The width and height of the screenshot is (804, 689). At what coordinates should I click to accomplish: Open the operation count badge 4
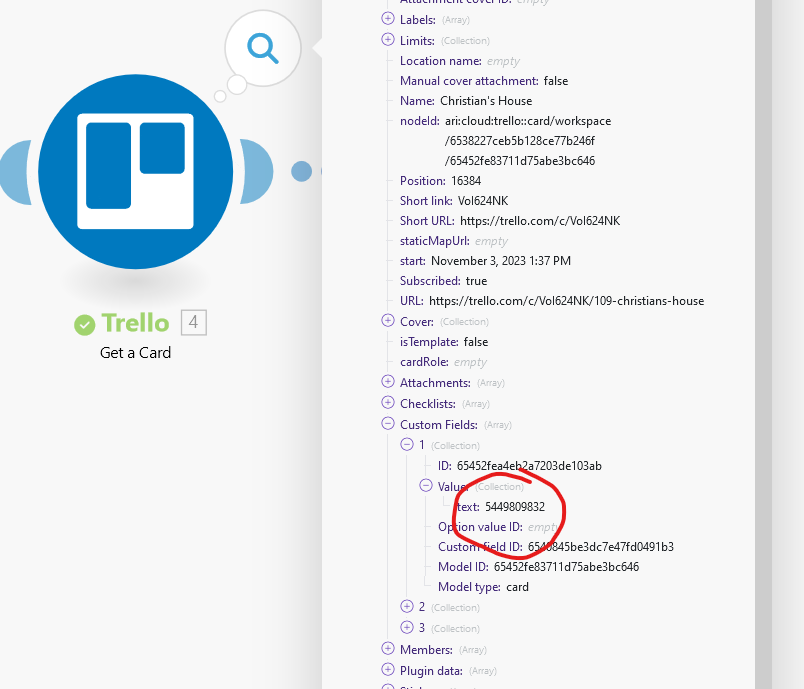194,322
